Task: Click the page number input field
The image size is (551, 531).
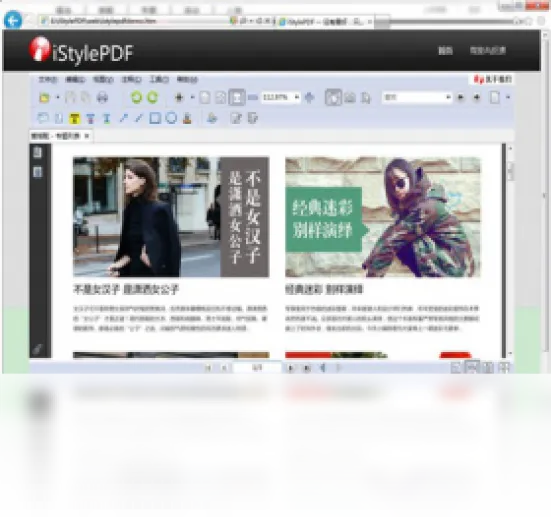Action: point(257,368)
